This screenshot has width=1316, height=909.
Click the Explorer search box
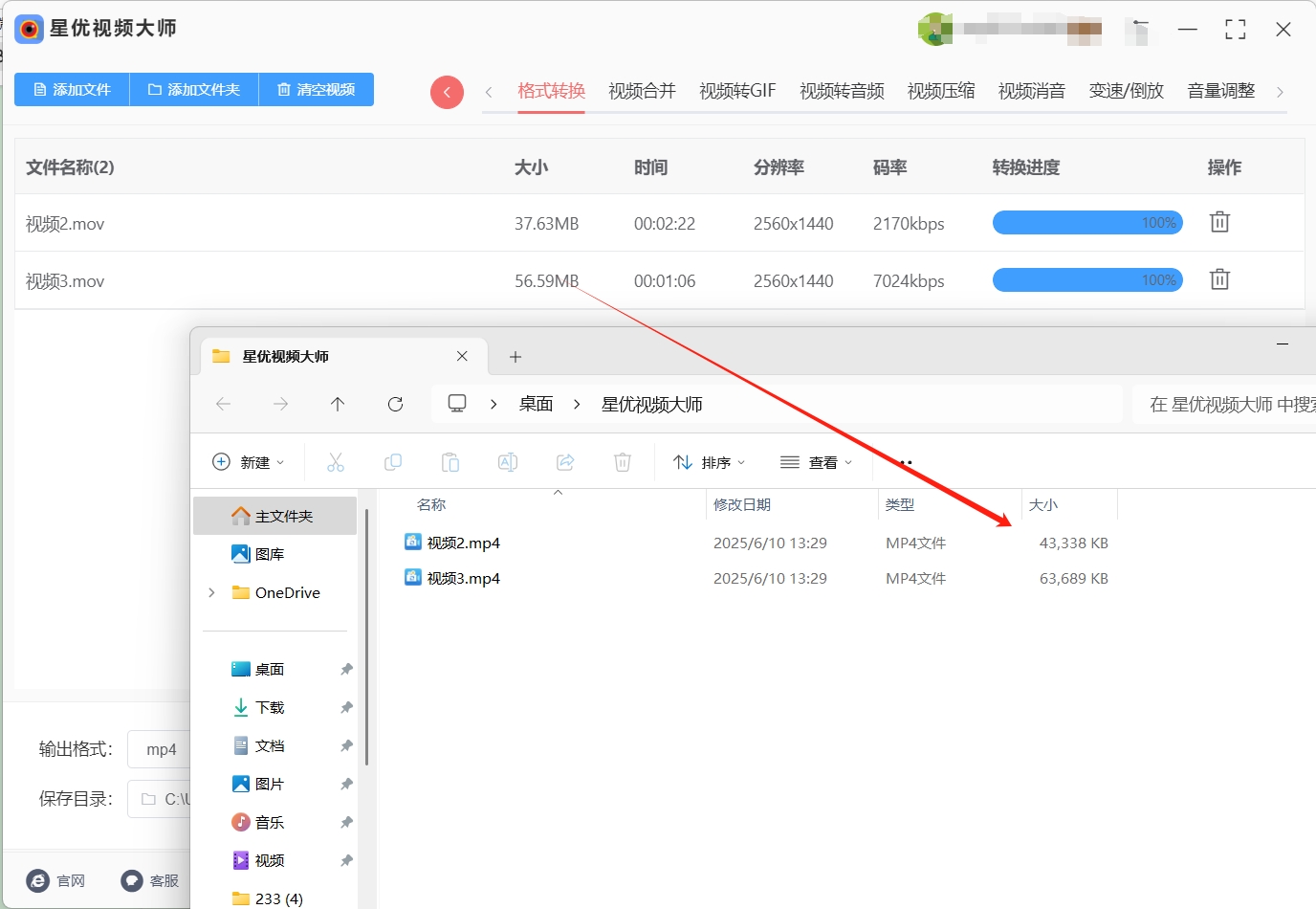pyautogui.click(x=1224, y=404)
